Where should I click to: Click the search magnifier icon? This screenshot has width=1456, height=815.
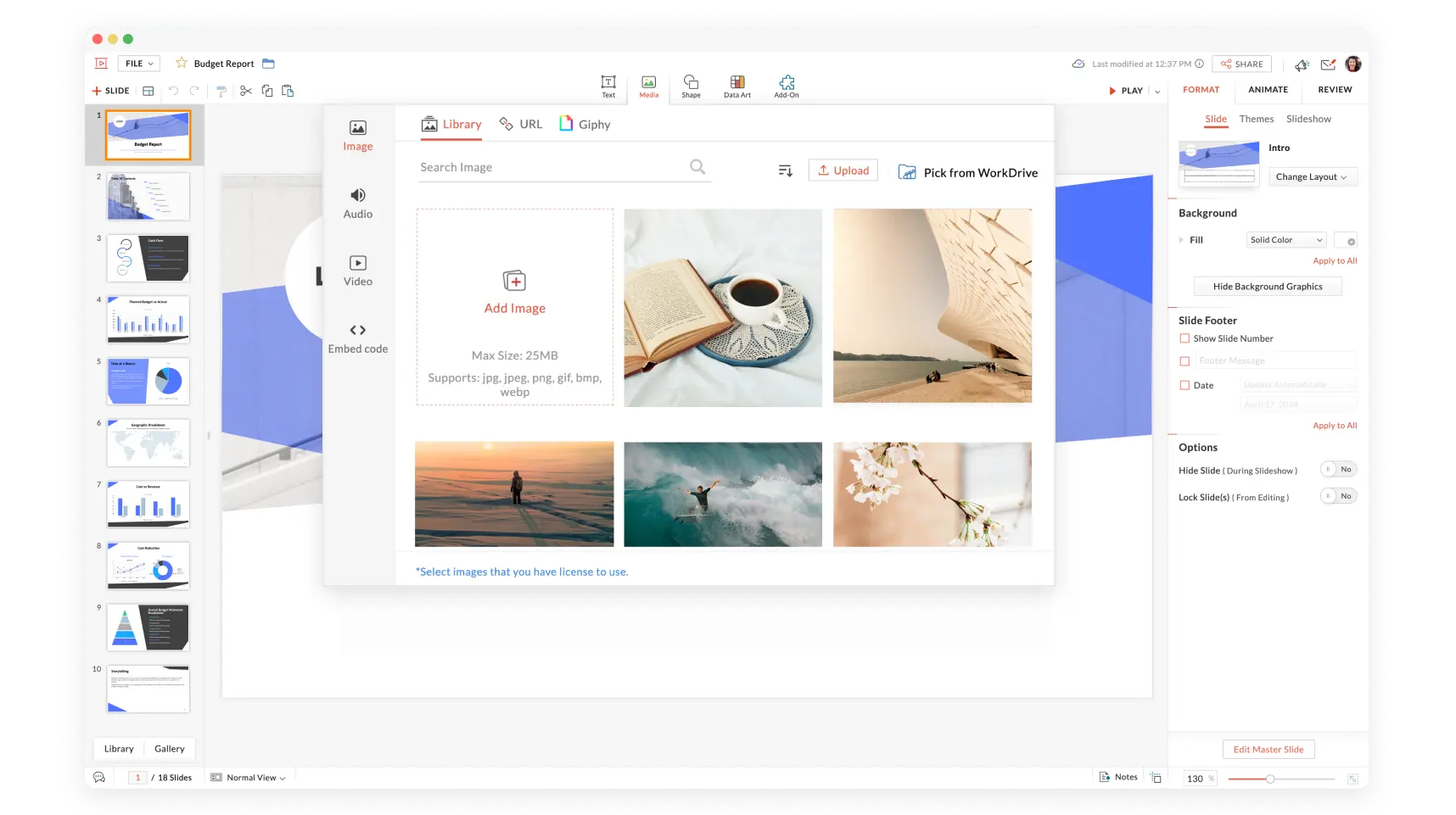coord(697,167)
